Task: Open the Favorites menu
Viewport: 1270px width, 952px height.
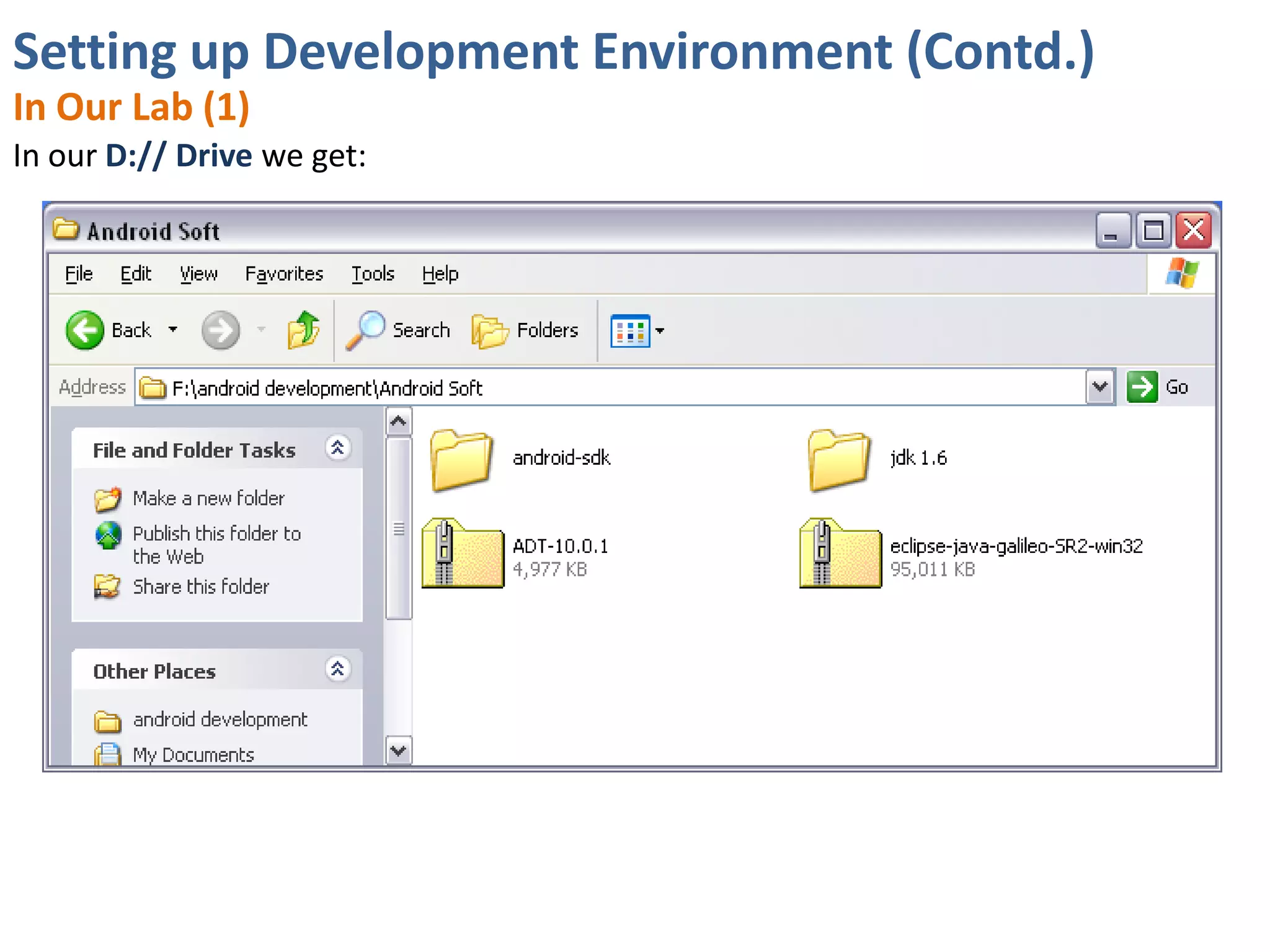Action: [284, 274]
